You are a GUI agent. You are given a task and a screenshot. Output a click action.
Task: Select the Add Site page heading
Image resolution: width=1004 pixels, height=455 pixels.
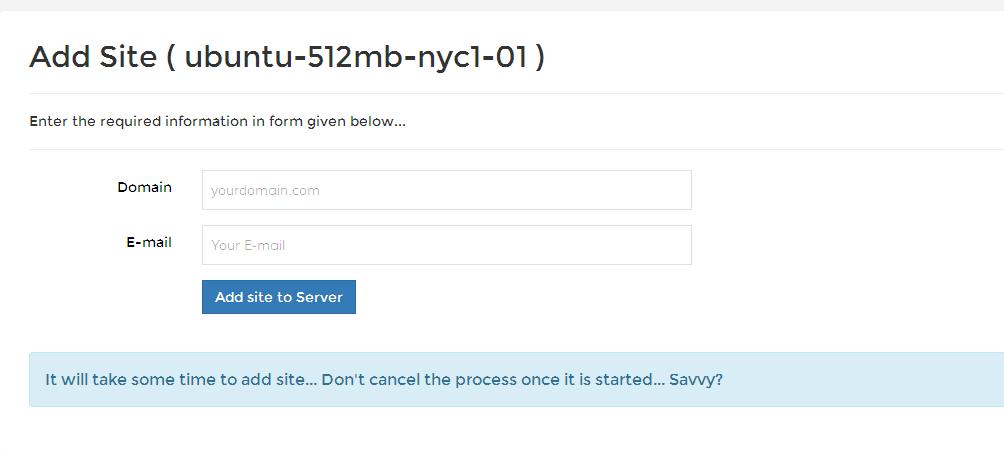pyautogui.click(x=287, y=57)
